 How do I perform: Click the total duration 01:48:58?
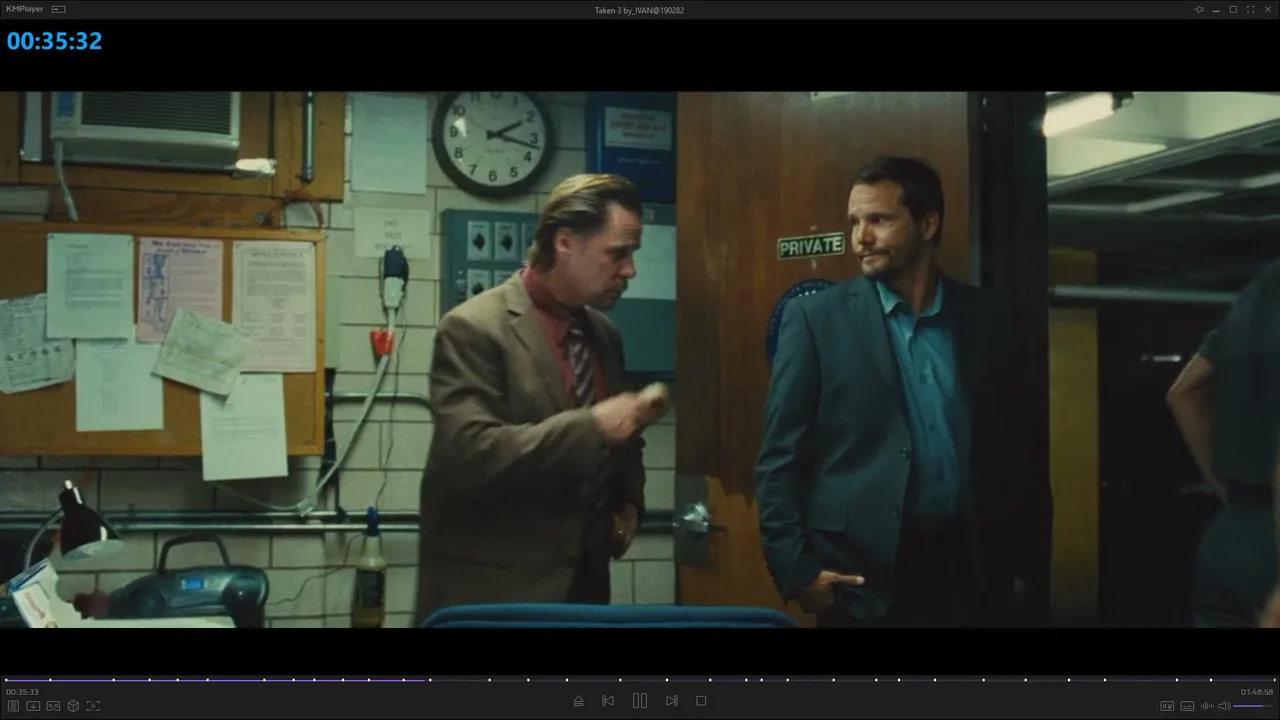tap(1257, 692)
